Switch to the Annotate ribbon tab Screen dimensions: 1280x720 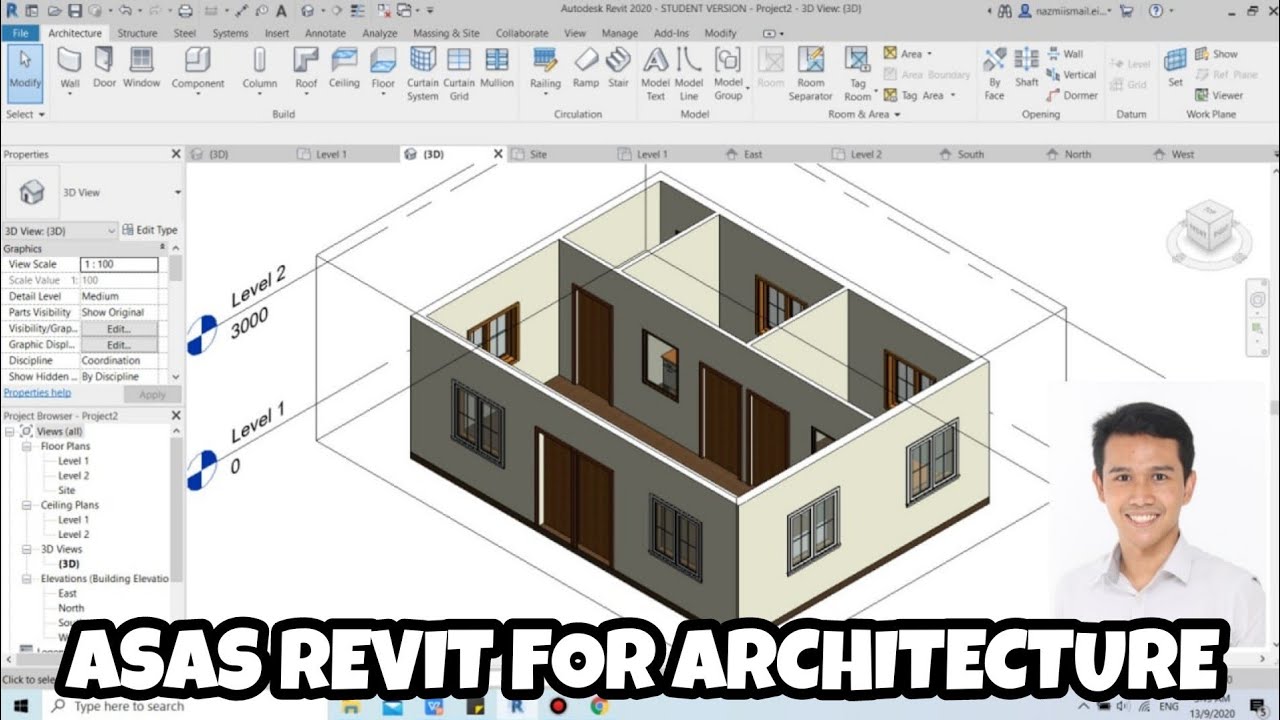click(x=325, y=33)
